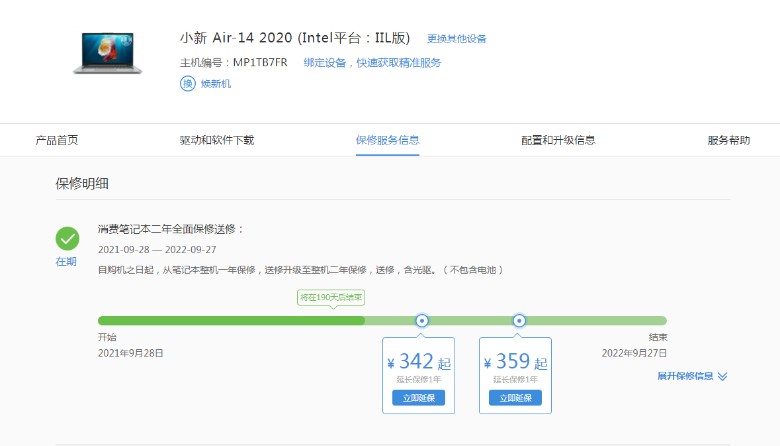Click the first timeline marker above ¥342

pyautogui.click(x=422, y=321)
